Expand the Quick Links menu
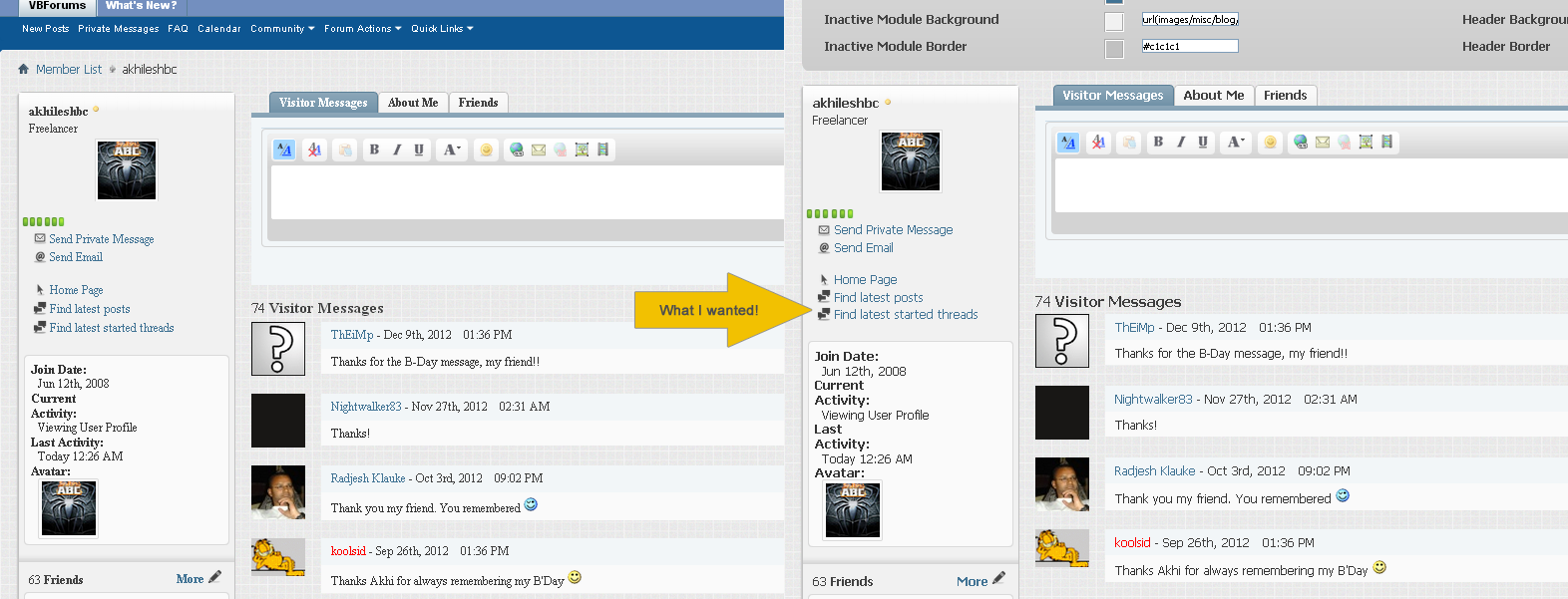This screenshot has width=1568, height=599. click(x=442, y=29)
